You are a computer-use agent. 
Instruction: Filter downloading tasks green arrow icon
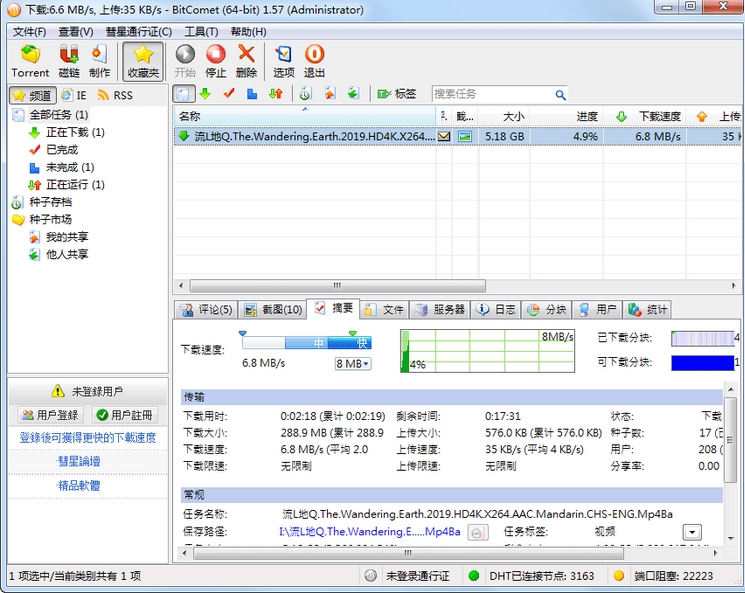tap(205, 94)
